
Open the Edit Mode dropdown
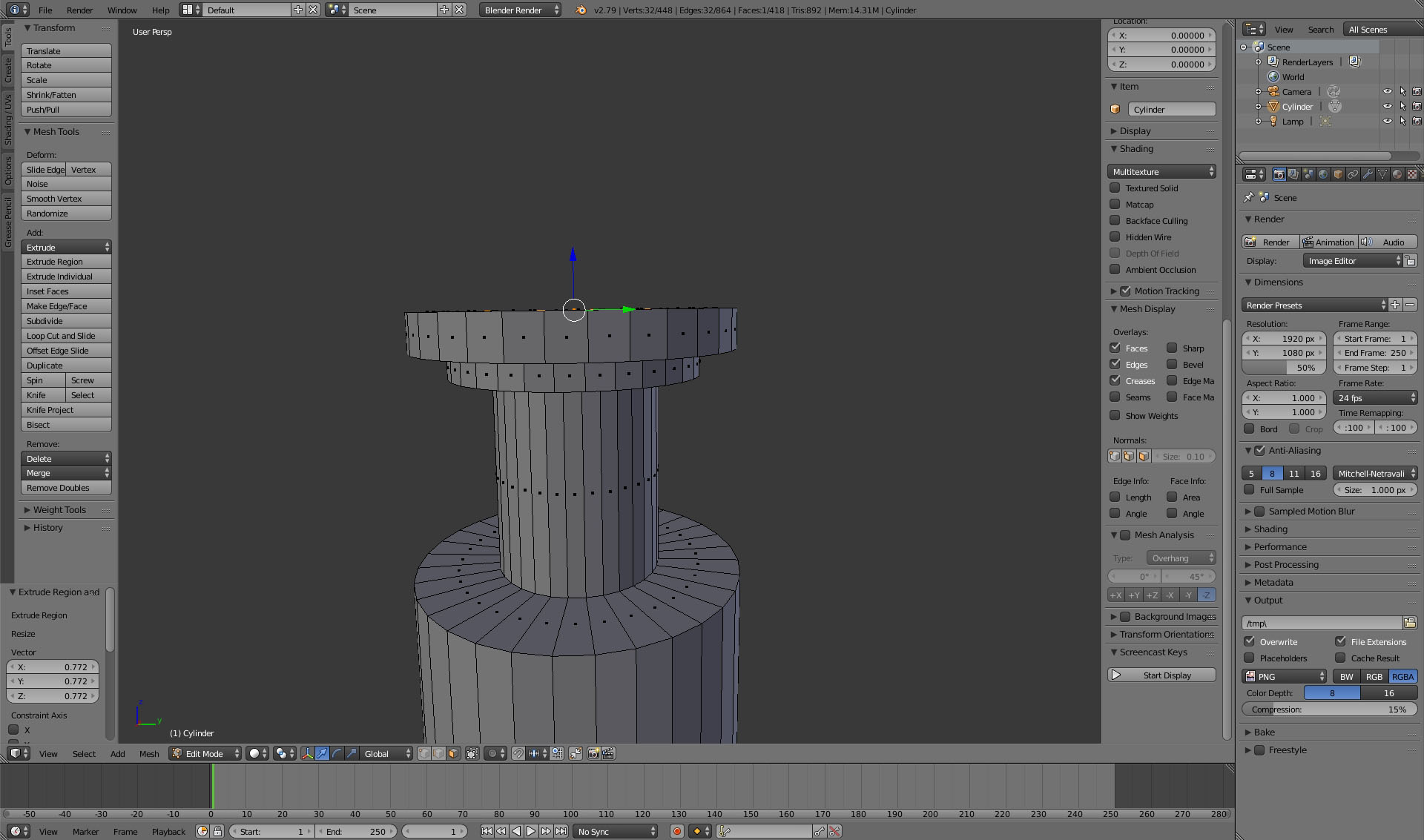pos(205,753)
